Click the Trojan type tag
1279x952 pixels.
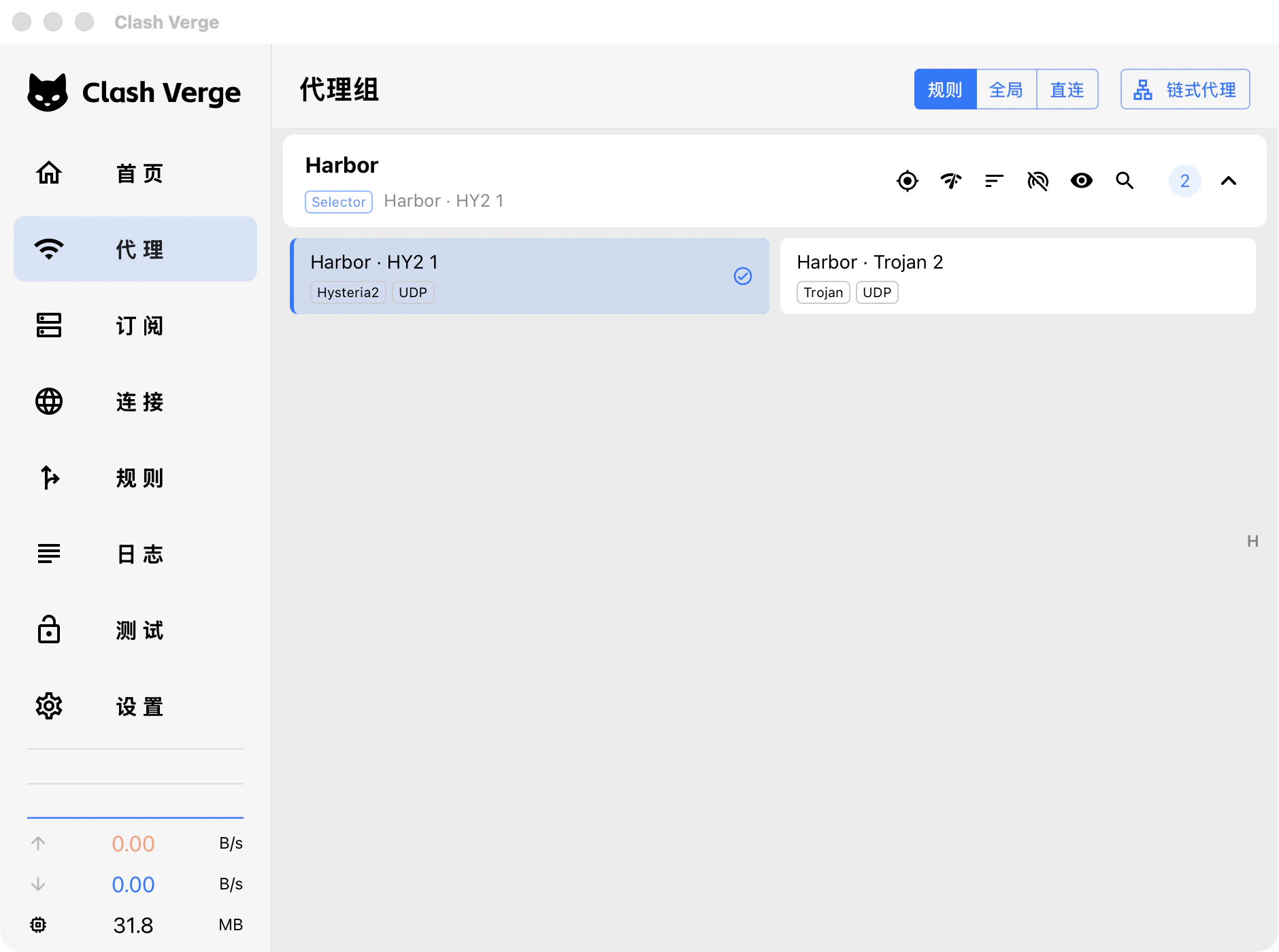(823, 292)
